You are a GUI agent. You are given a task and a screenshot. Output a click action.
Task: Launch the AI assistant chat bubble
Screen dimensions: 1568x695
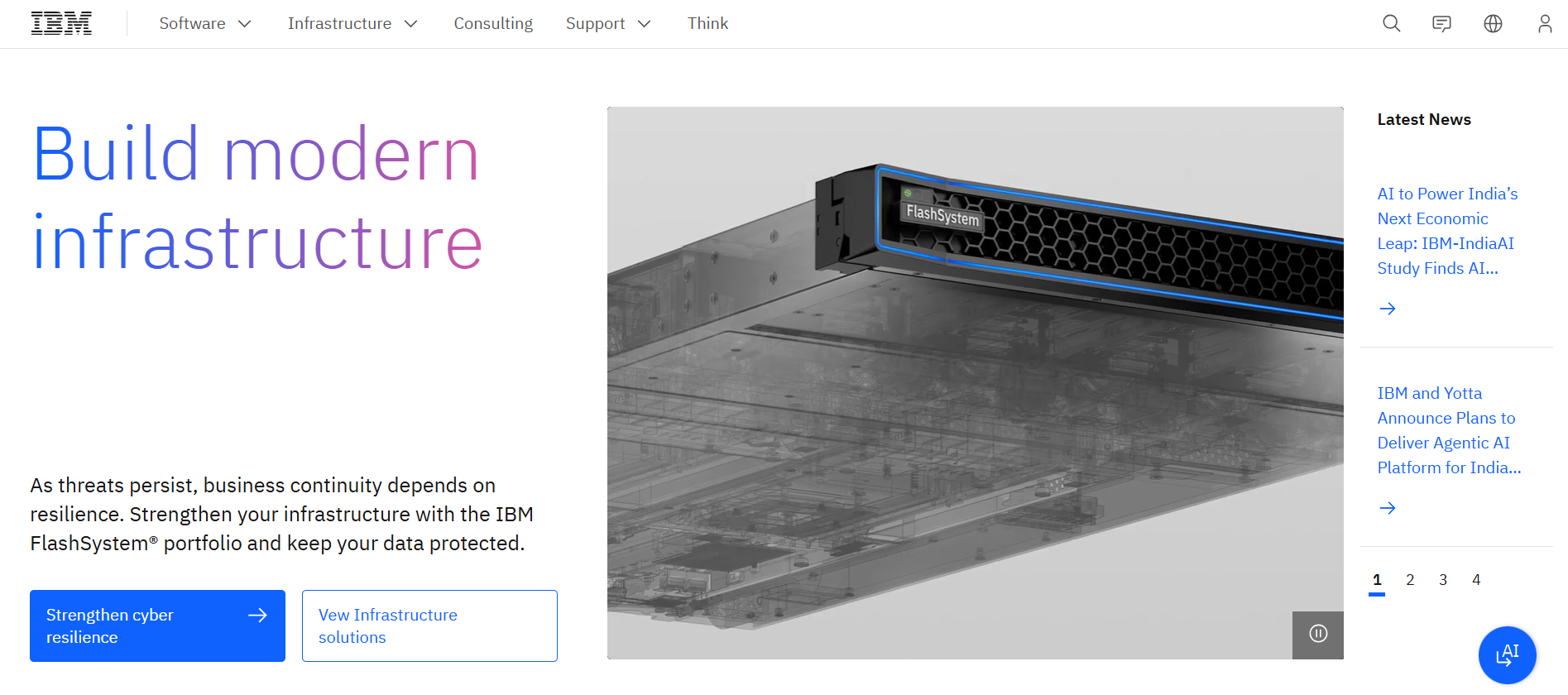point(1507,655)
